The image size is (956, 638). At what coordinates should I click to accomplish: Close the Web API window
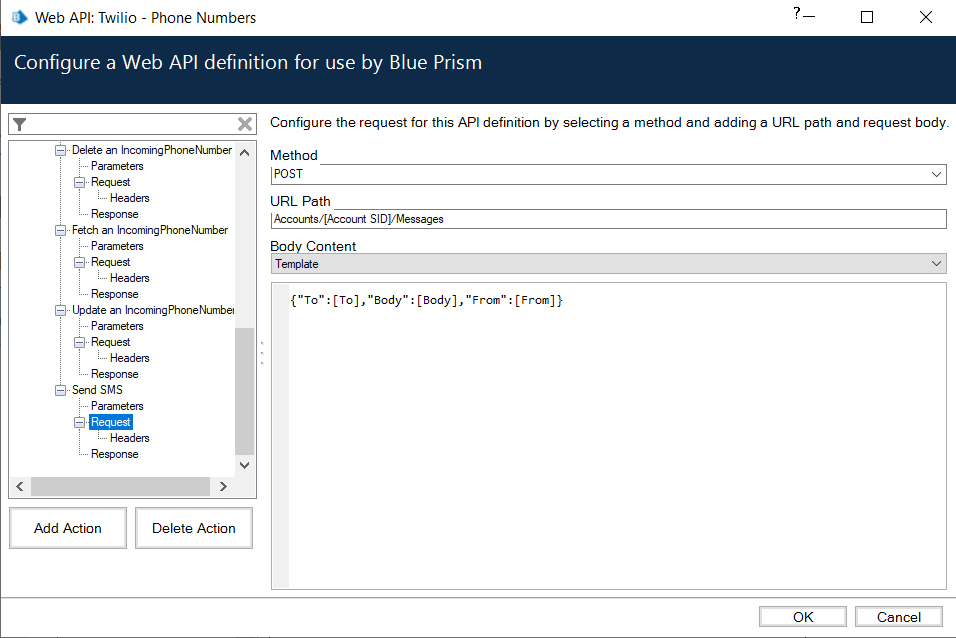(926, 17)
